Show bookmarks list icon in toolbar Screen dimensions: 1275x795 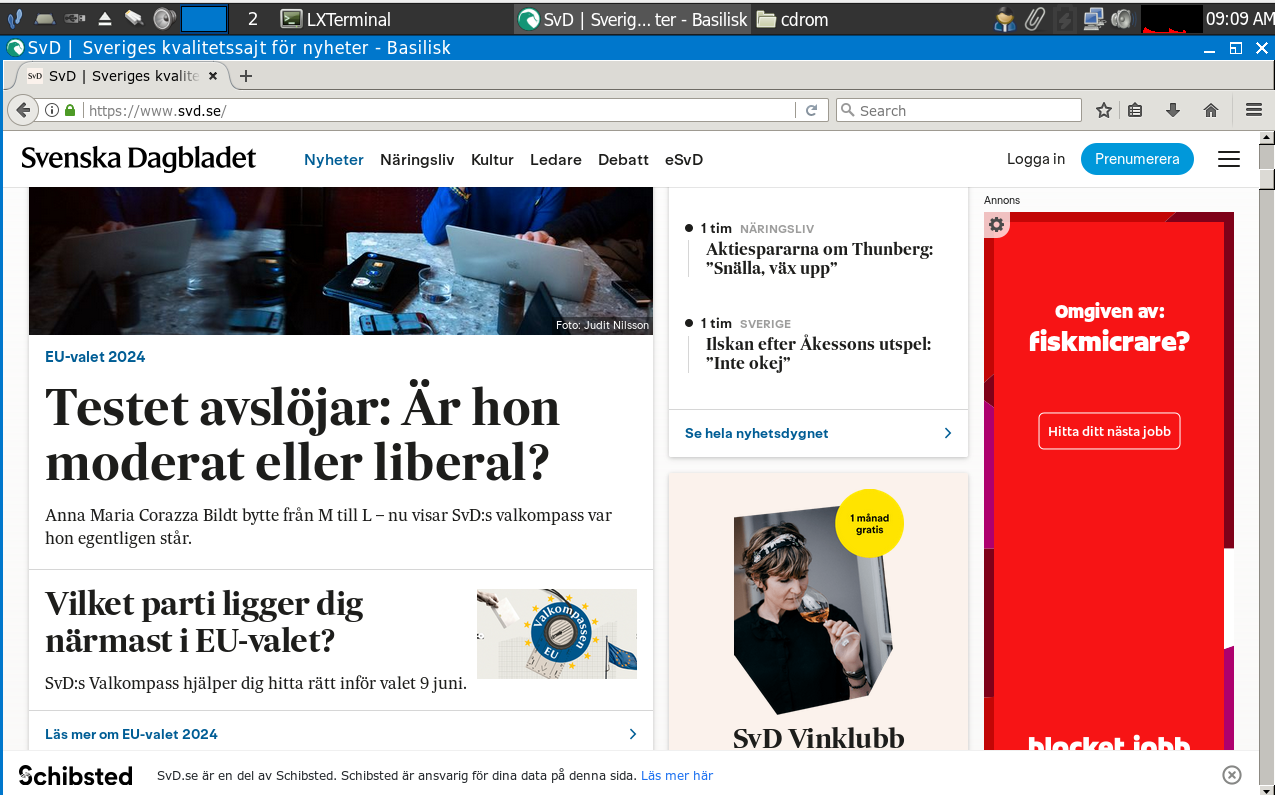(1135, 111)
